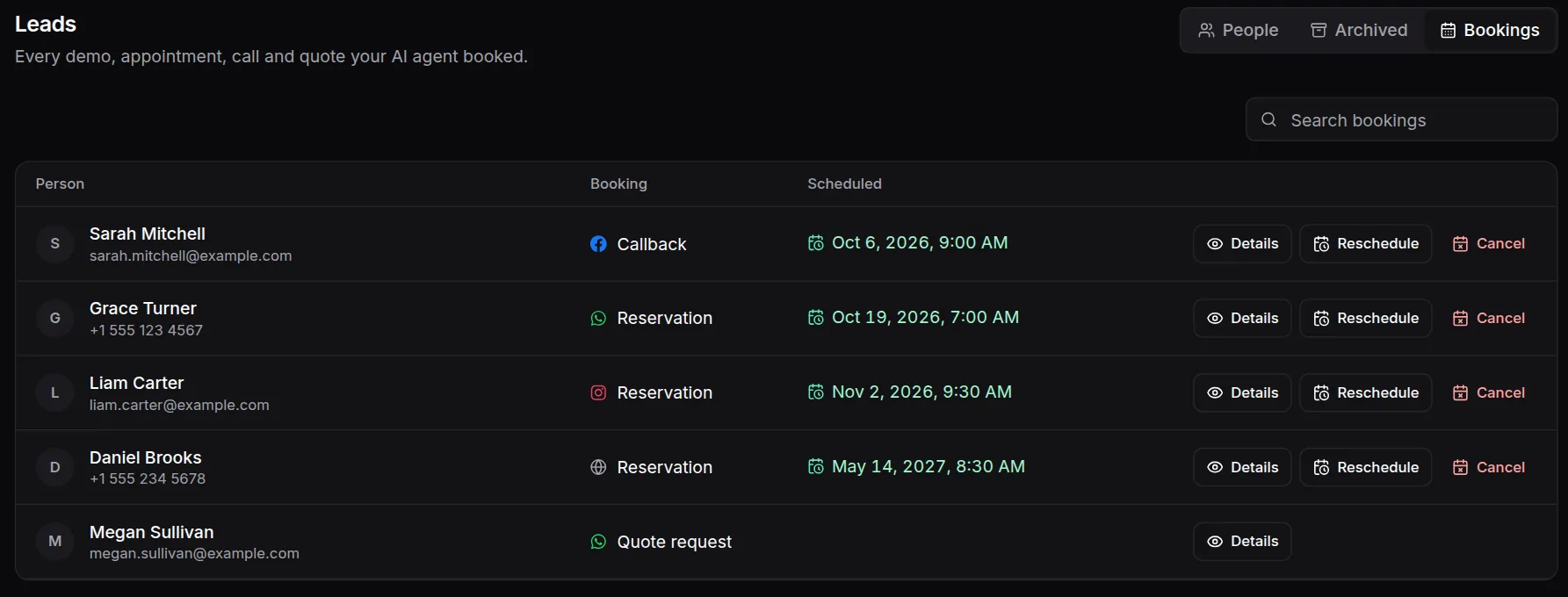
Task: Click the Callback booking label
Action: click(x=652, y=244)
